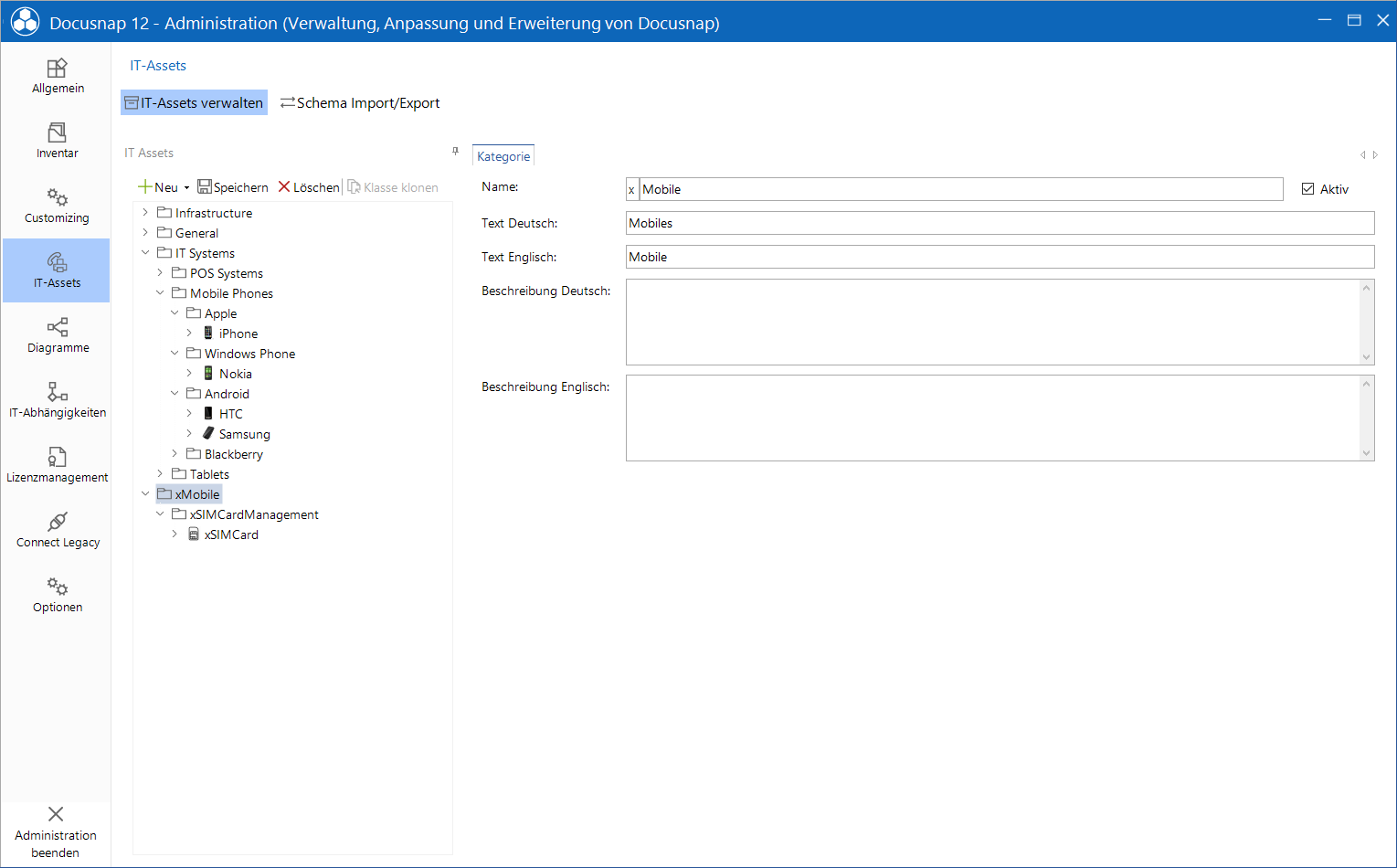Screen dimensions: 1397x868
Task: Click the Klasse klonen button
Action: coord(393,187)
